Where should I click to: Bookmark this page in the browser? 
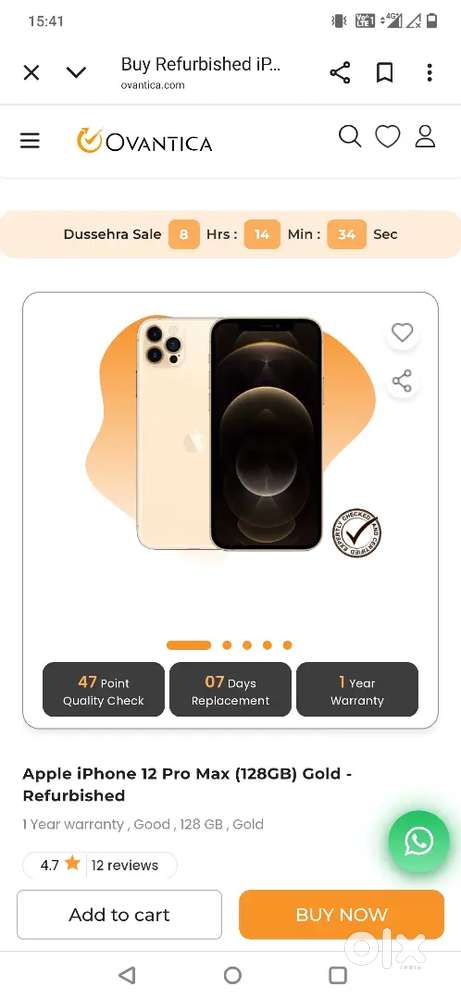click(384, 73)
